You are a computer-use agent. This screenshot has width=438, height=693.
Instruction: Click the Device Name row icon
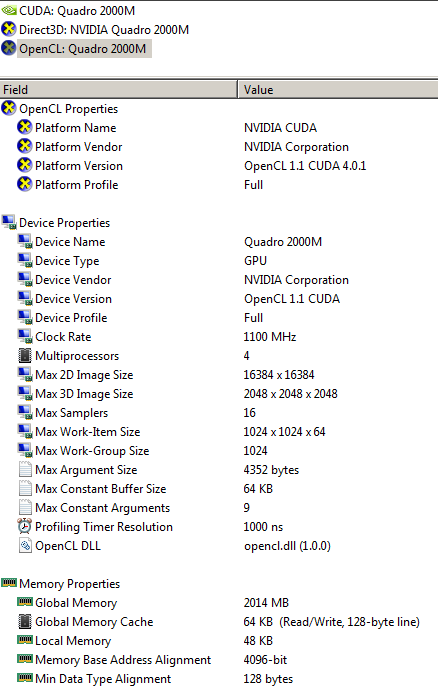point(25,241)
